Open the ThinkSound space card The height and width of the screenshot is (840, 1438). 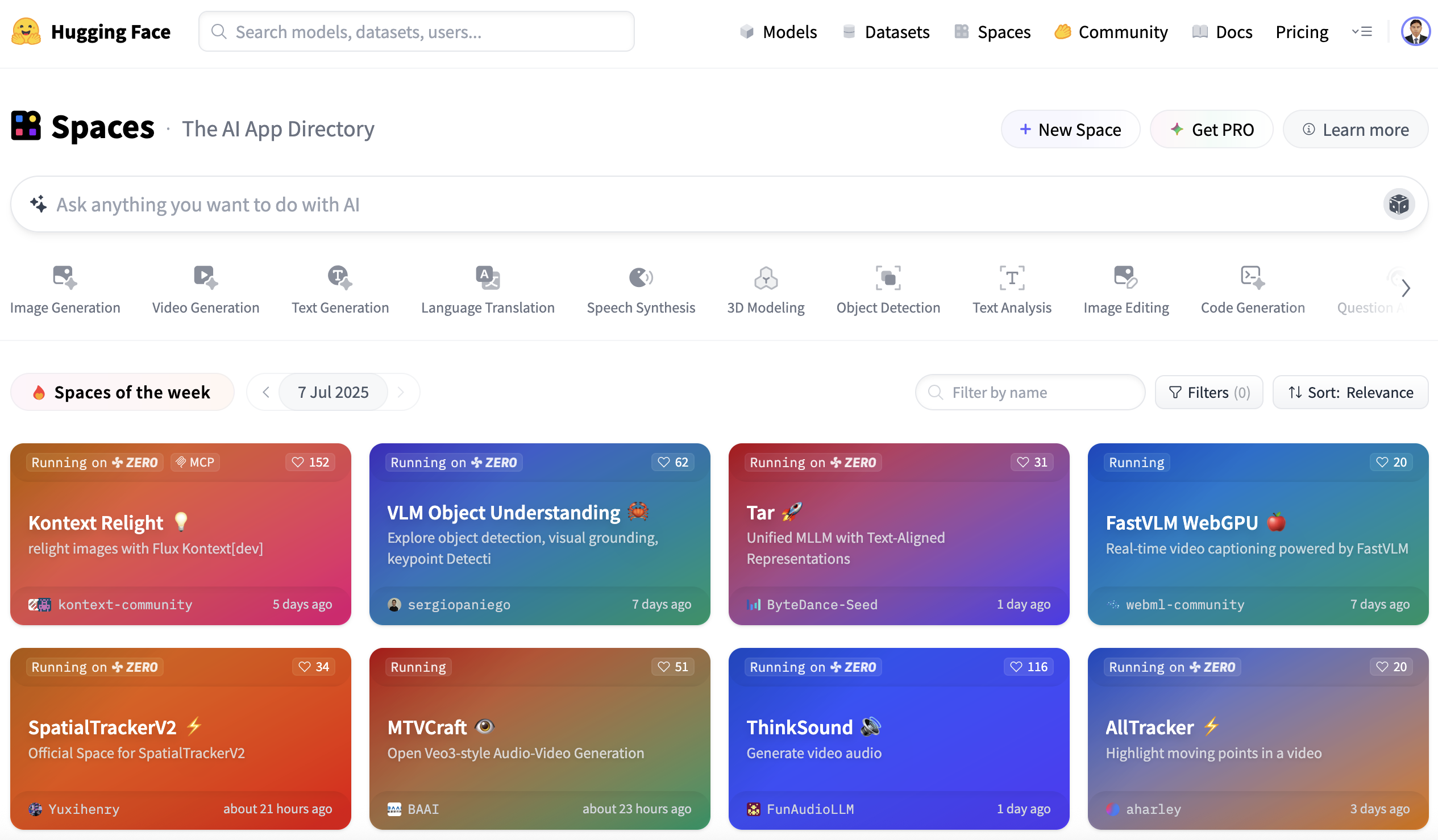(899, 738)
